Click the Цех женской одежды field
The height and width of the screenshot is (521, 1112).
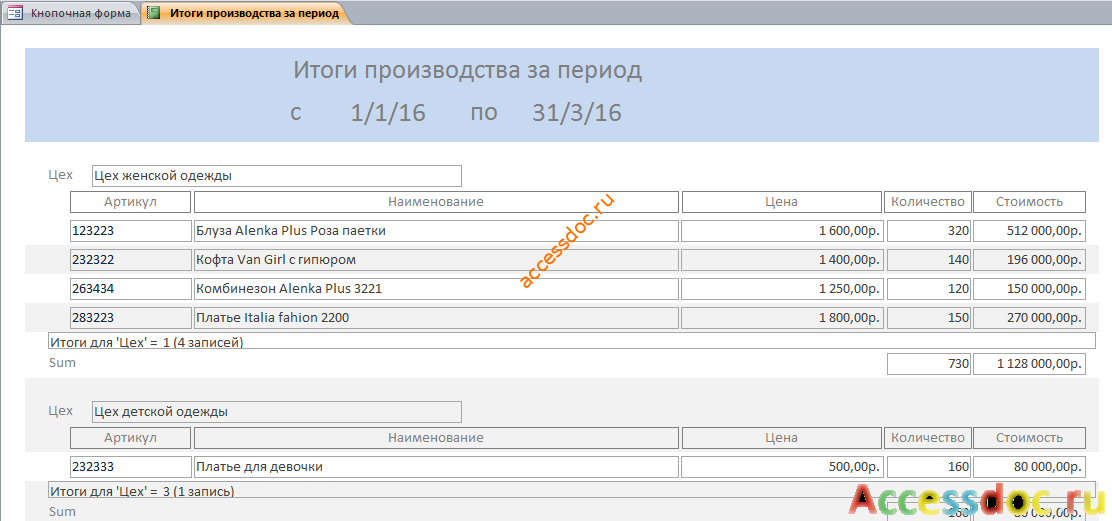277,176
